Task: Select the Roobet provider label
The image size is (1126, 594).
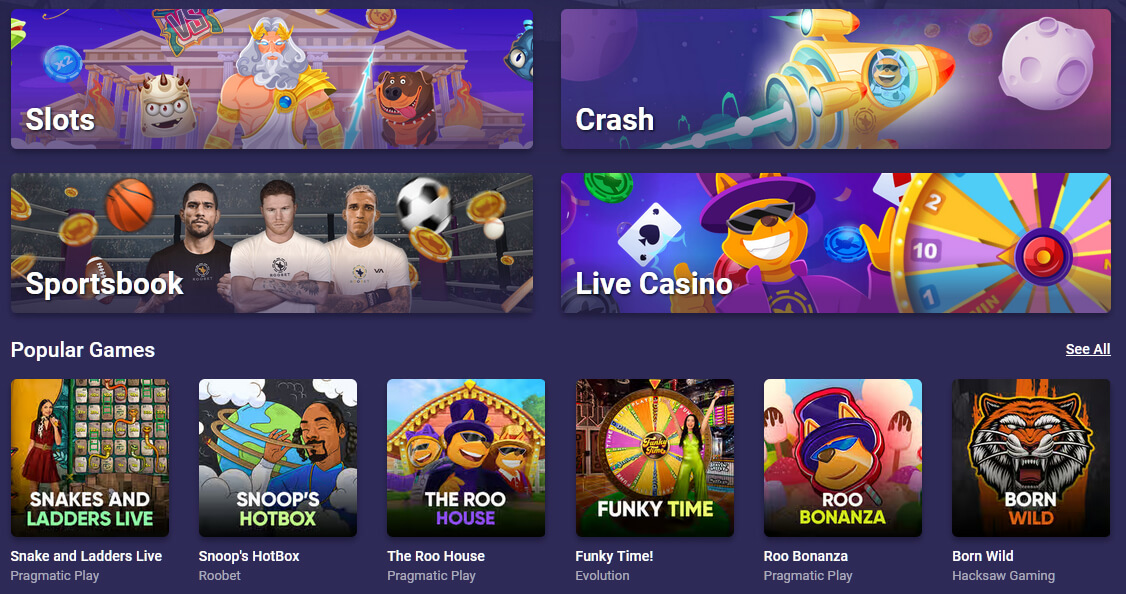Action: 220,575
